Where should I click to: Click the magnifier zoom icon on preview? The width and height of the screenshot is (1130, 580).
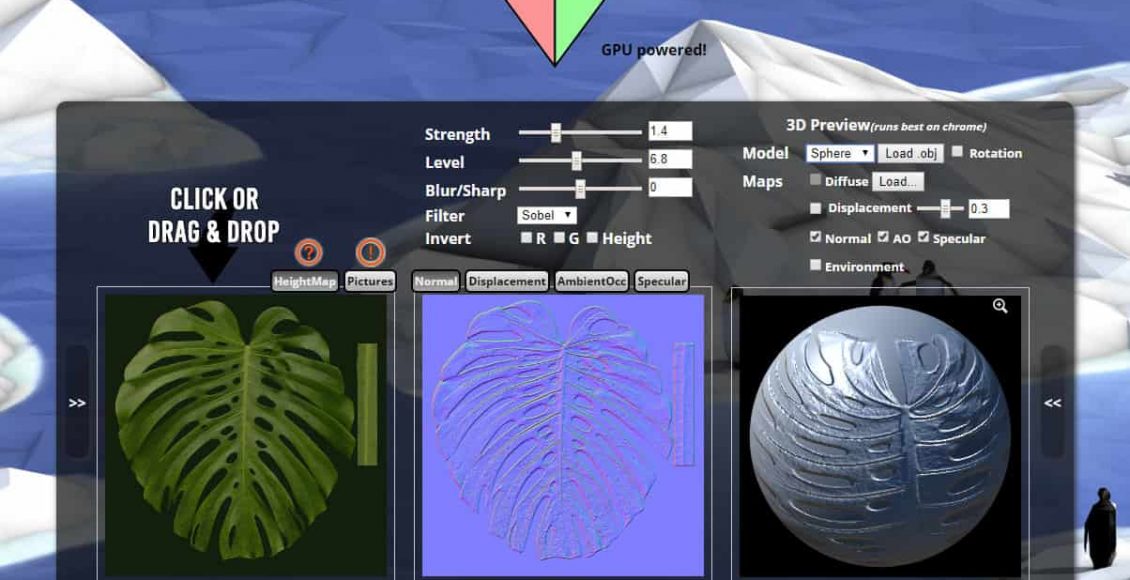pos(1000,307)
